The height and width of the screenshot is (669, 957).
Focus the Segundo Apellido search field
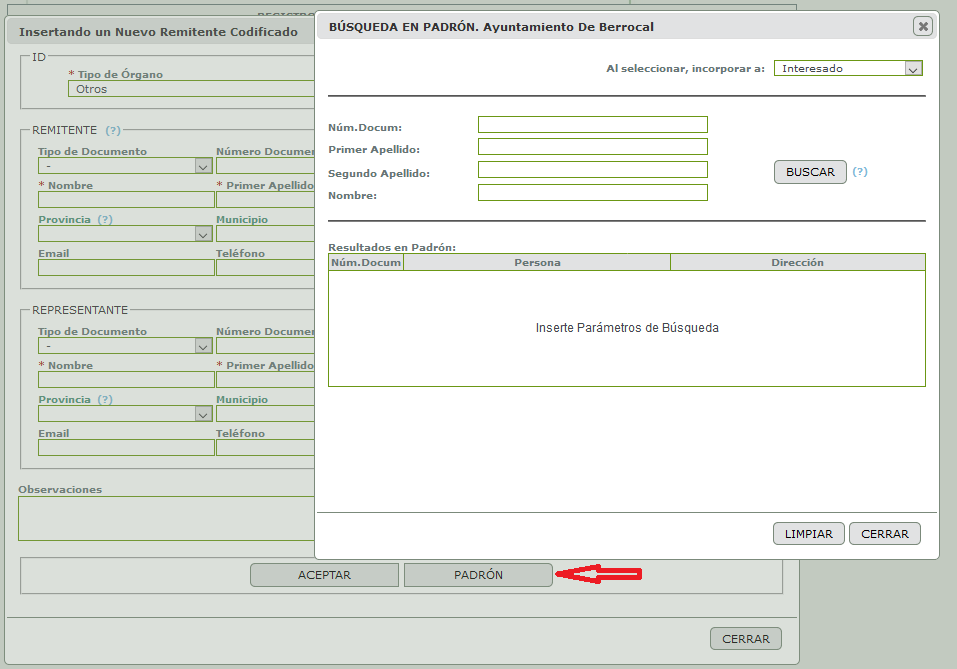tap(593, 170)
